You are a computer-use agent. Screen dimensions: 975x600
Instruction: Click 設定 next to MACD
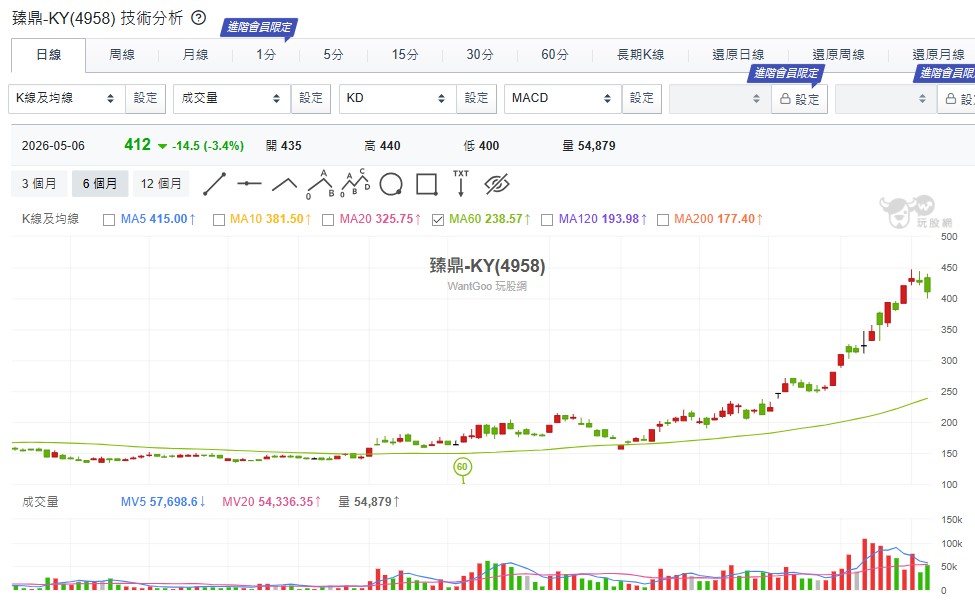[642, 99]
